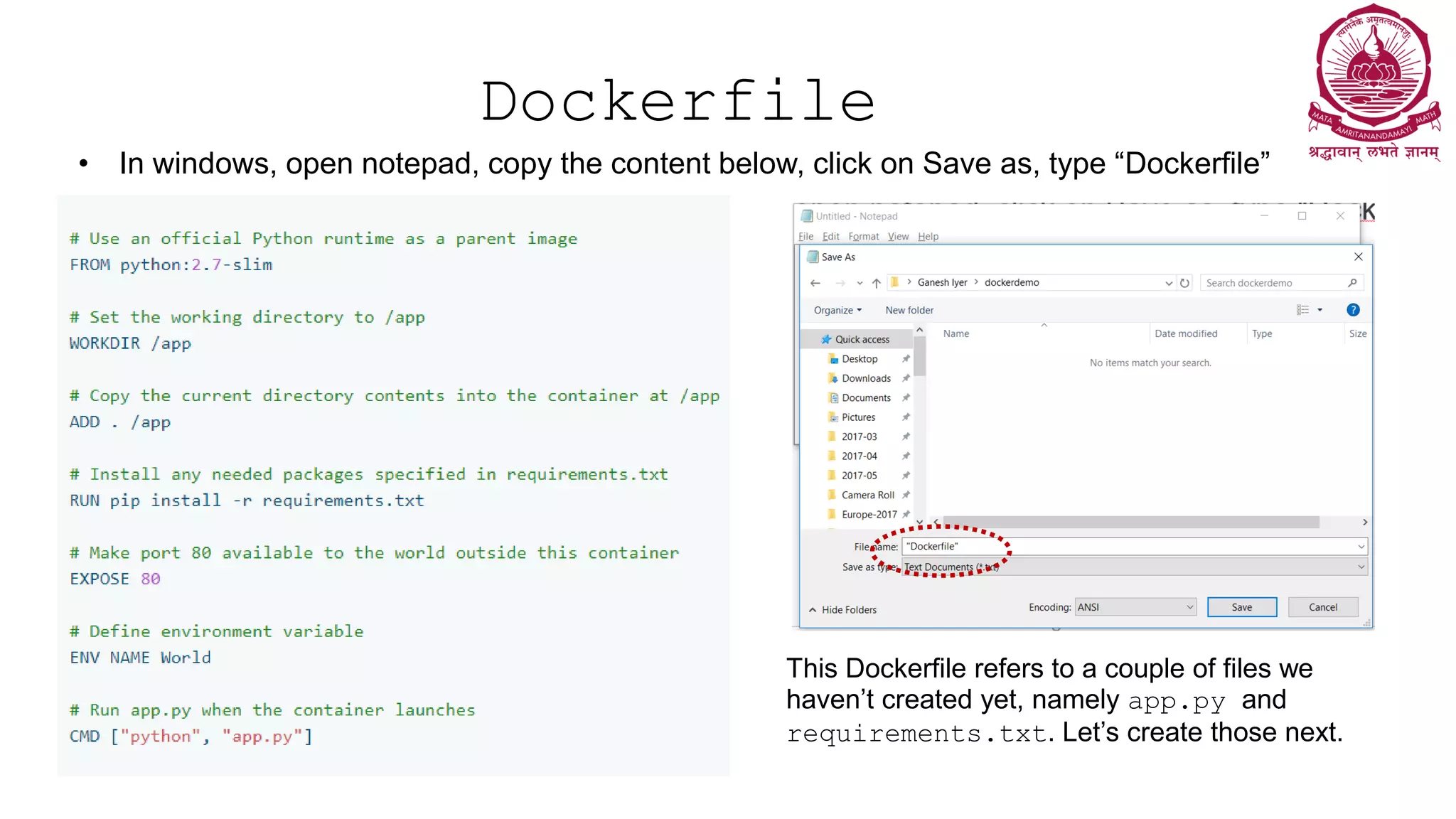Click the change view layout icon
This screenshot has width=1456, height=819.
(x=1302, y=310)
